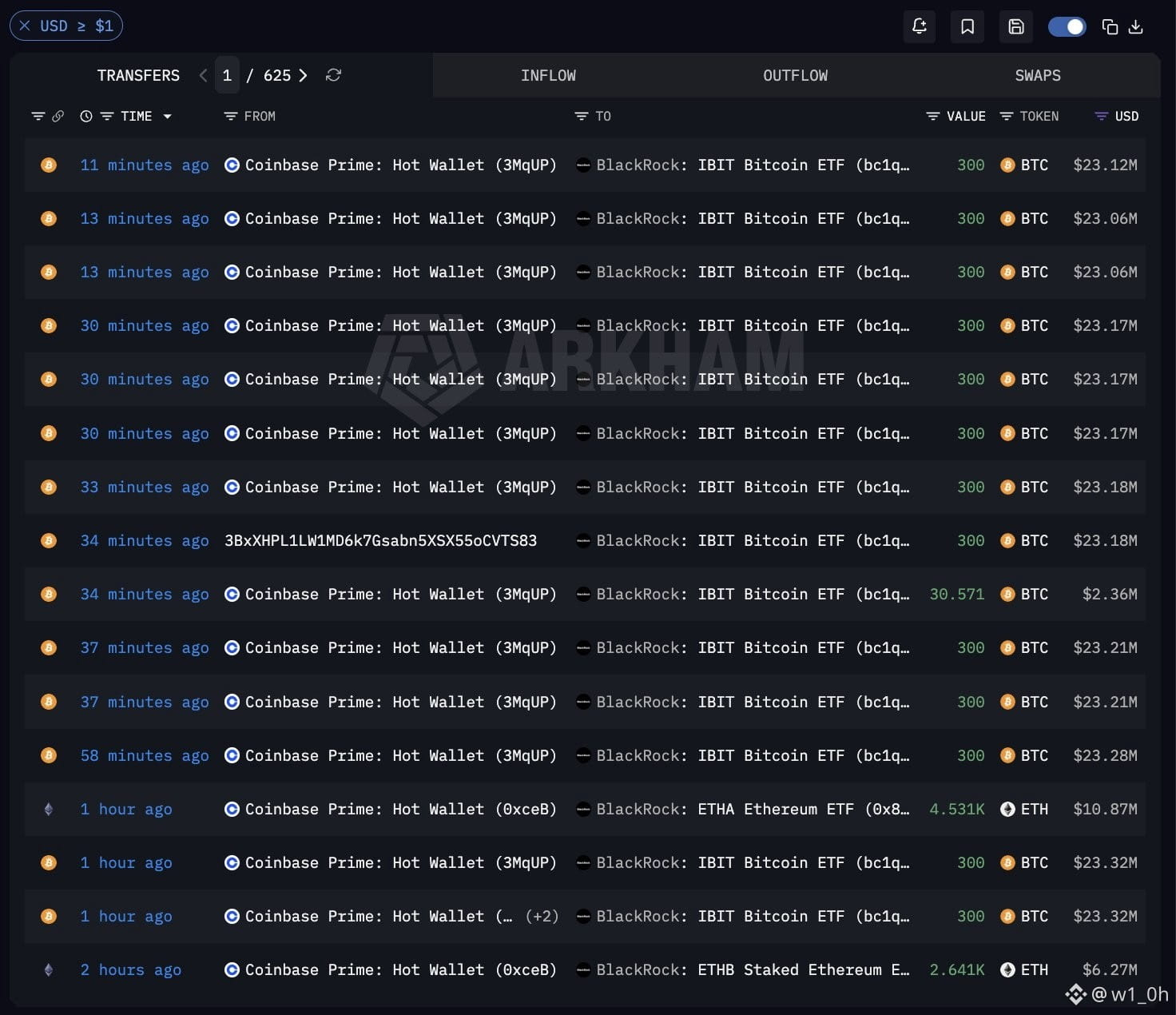
Task: Select the $23.28M USD amount
Action: tap(1105, 756)
